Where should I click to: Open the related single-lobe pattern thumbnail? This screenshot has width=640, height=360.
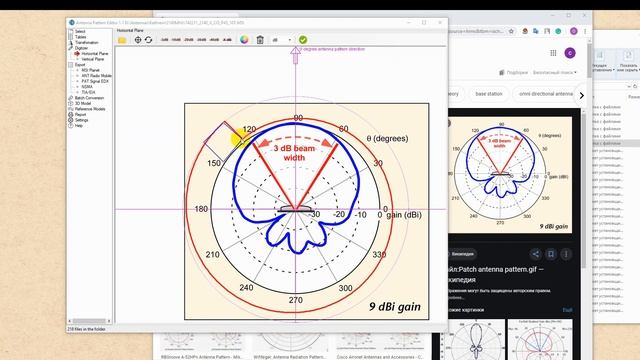click(x=475, y=340)
